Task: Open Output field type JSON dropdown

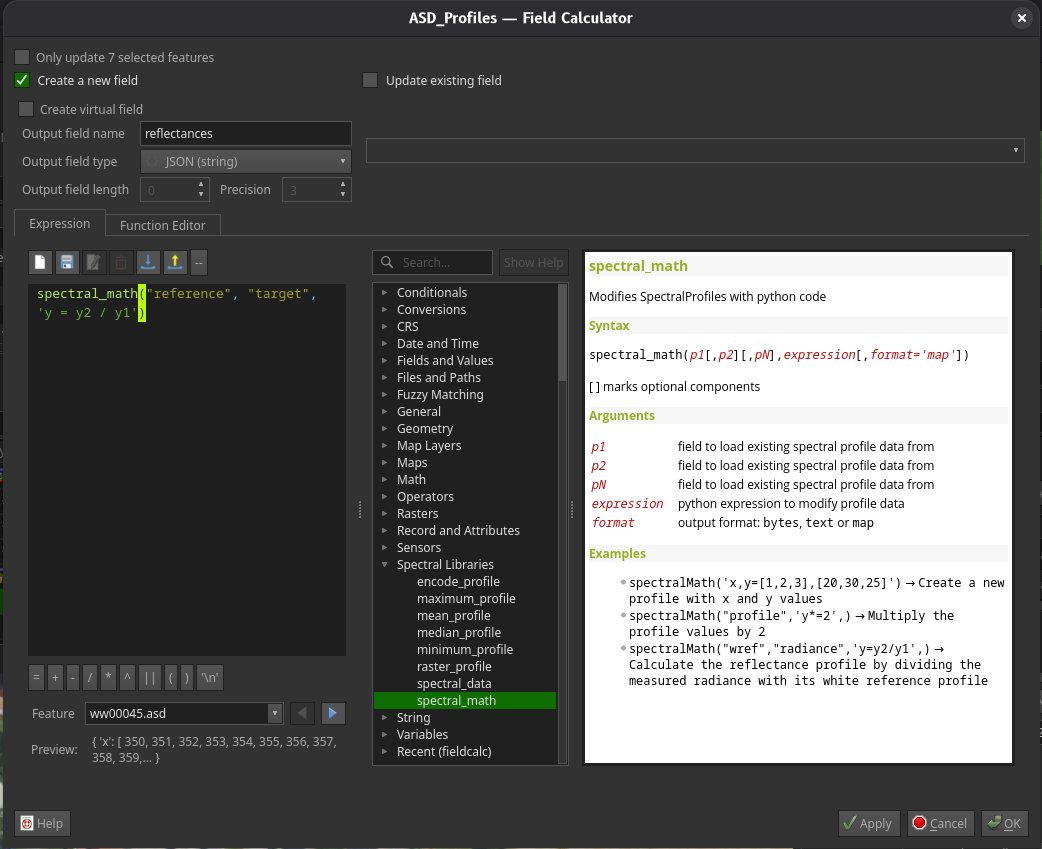Action: [246, 161]
